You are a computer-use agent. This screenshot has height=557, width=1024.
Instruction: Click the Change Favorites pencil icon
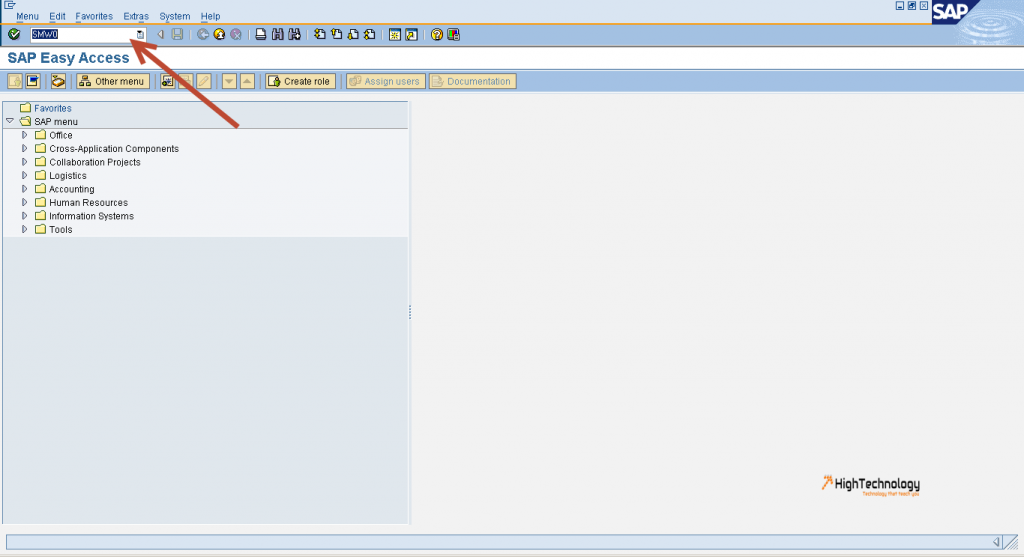click(x=204, y=81)
